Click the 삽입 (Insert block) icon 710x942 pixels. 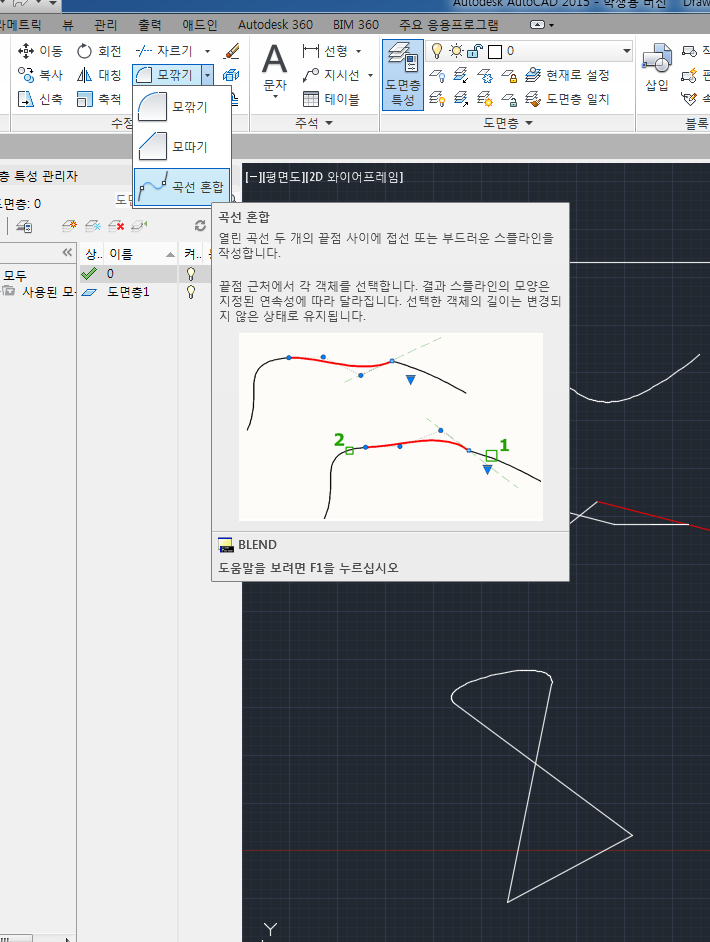click(x=657, y=60)
